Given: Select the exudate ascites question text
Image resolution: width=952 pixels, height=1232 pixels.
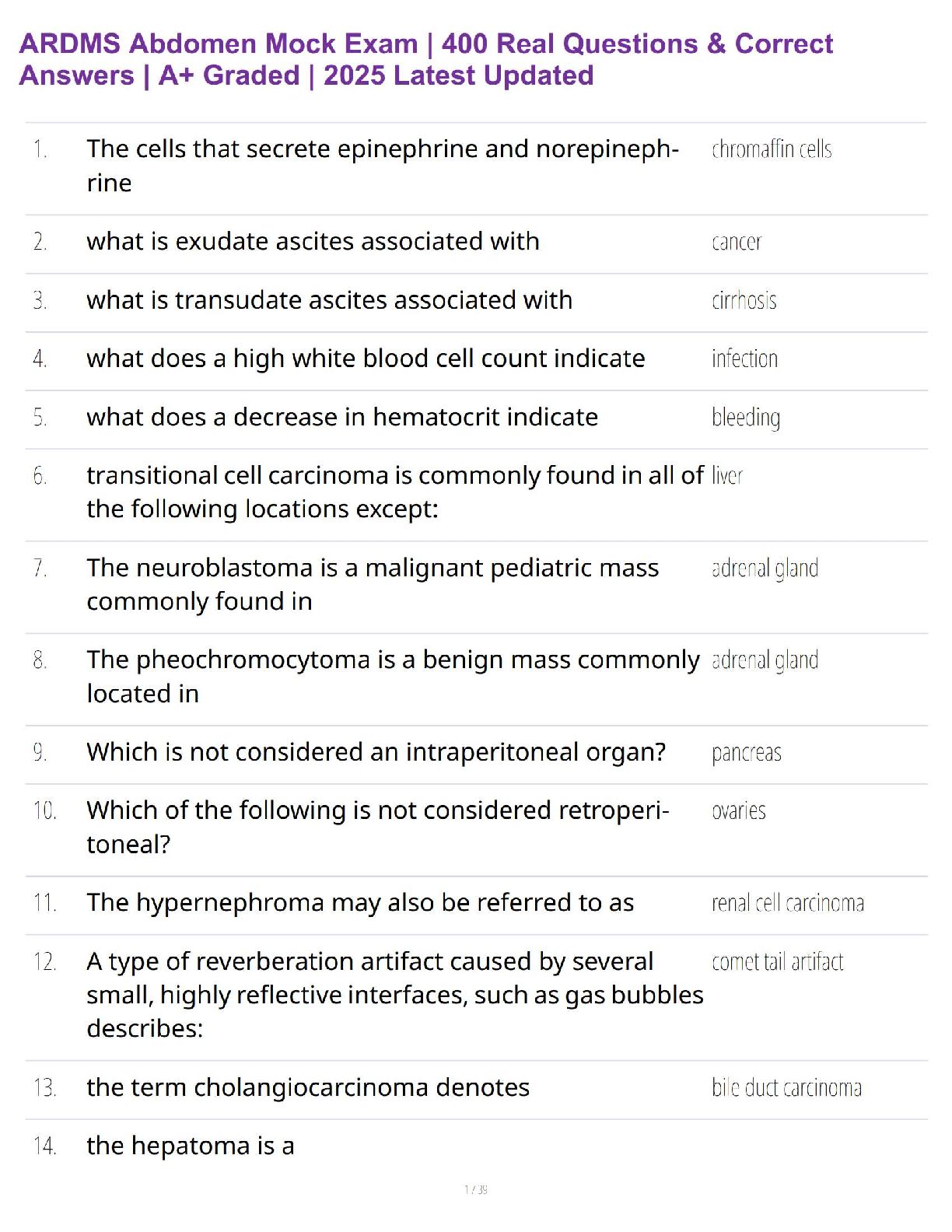Looking at the screenshot, I should (x=313, y=242).
